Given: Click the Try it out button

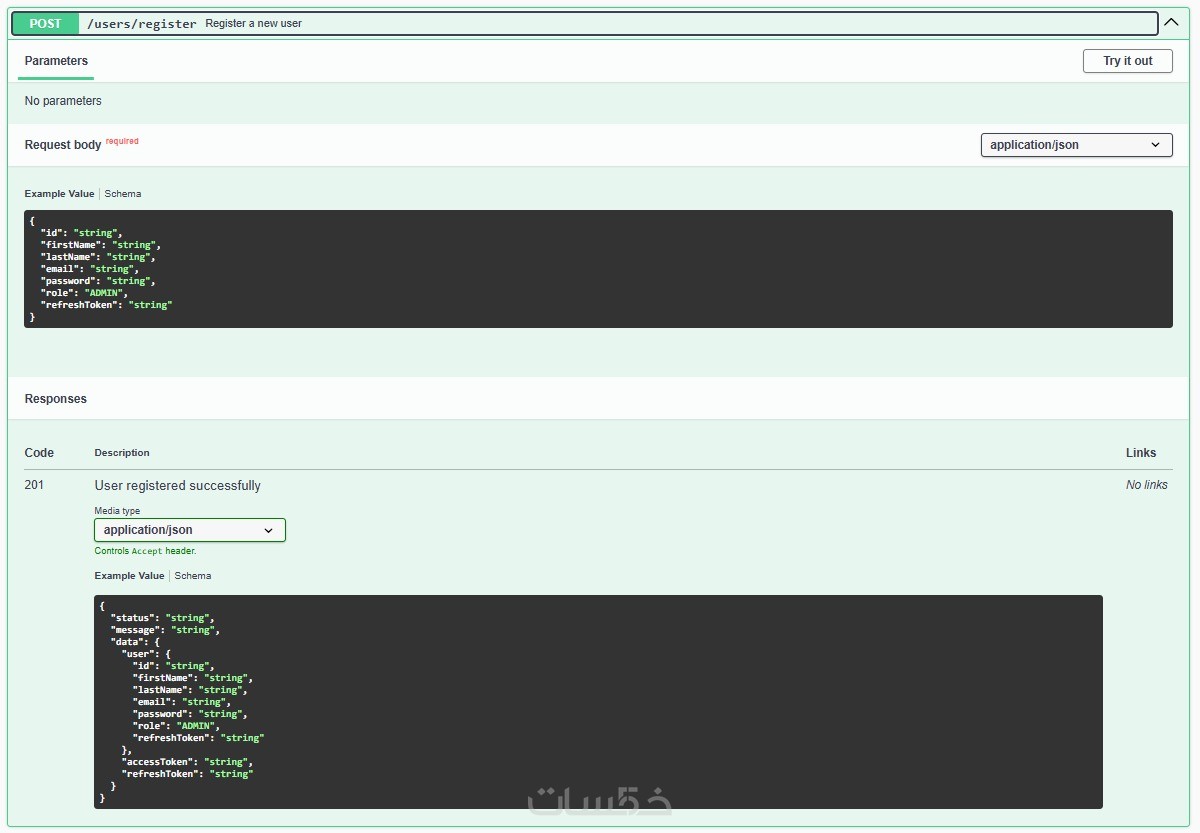Looking at the screenshot, I should [1128, 61].
